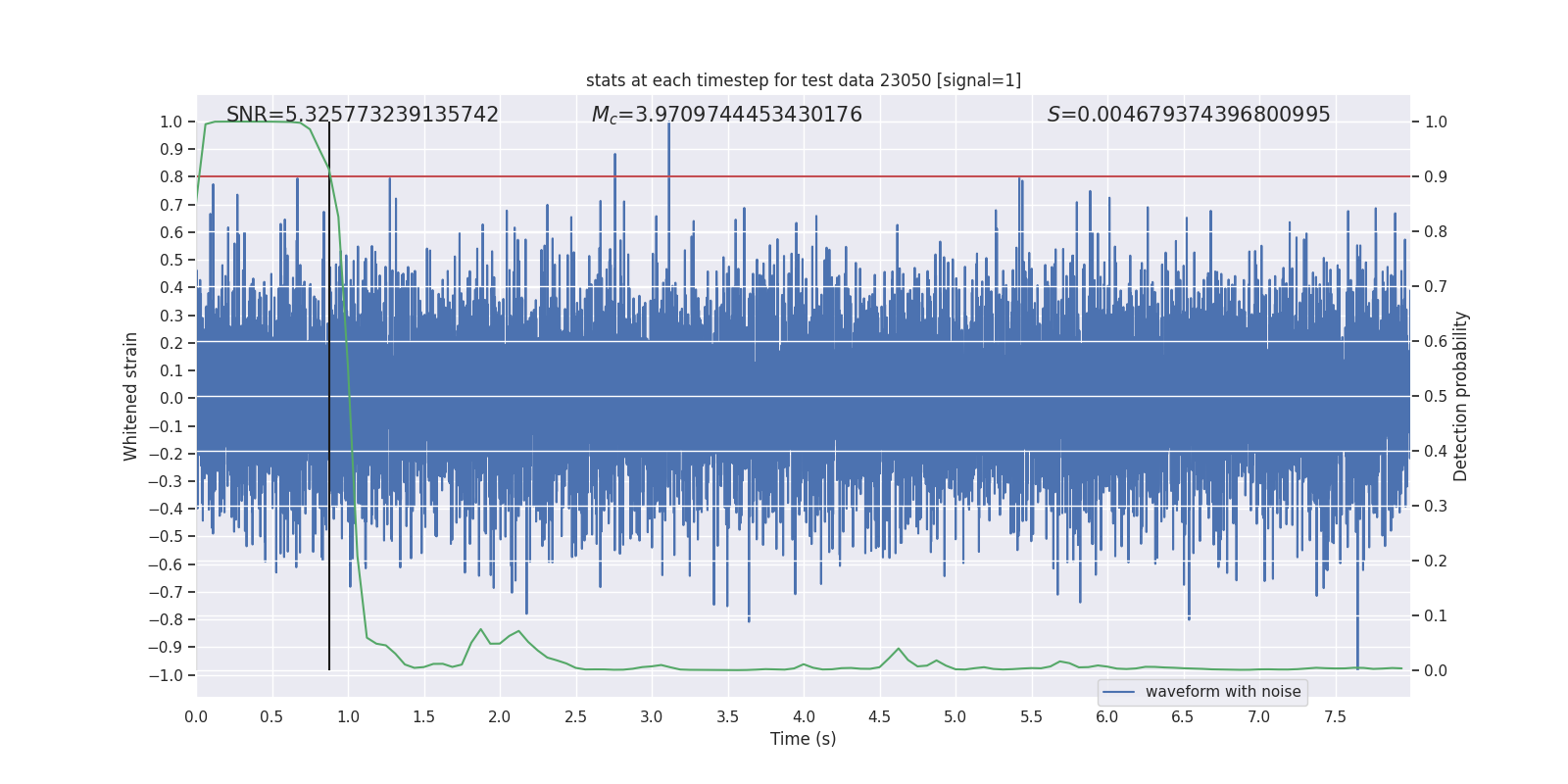Screen dimensions: 1568x784
Task: Select the S=0.0046 annotation text
Action: [1188, 115]
